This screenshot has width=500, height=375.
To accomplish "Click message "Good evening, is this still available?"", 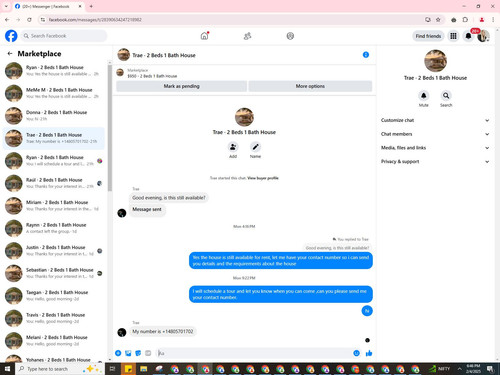I will [169, 198].
